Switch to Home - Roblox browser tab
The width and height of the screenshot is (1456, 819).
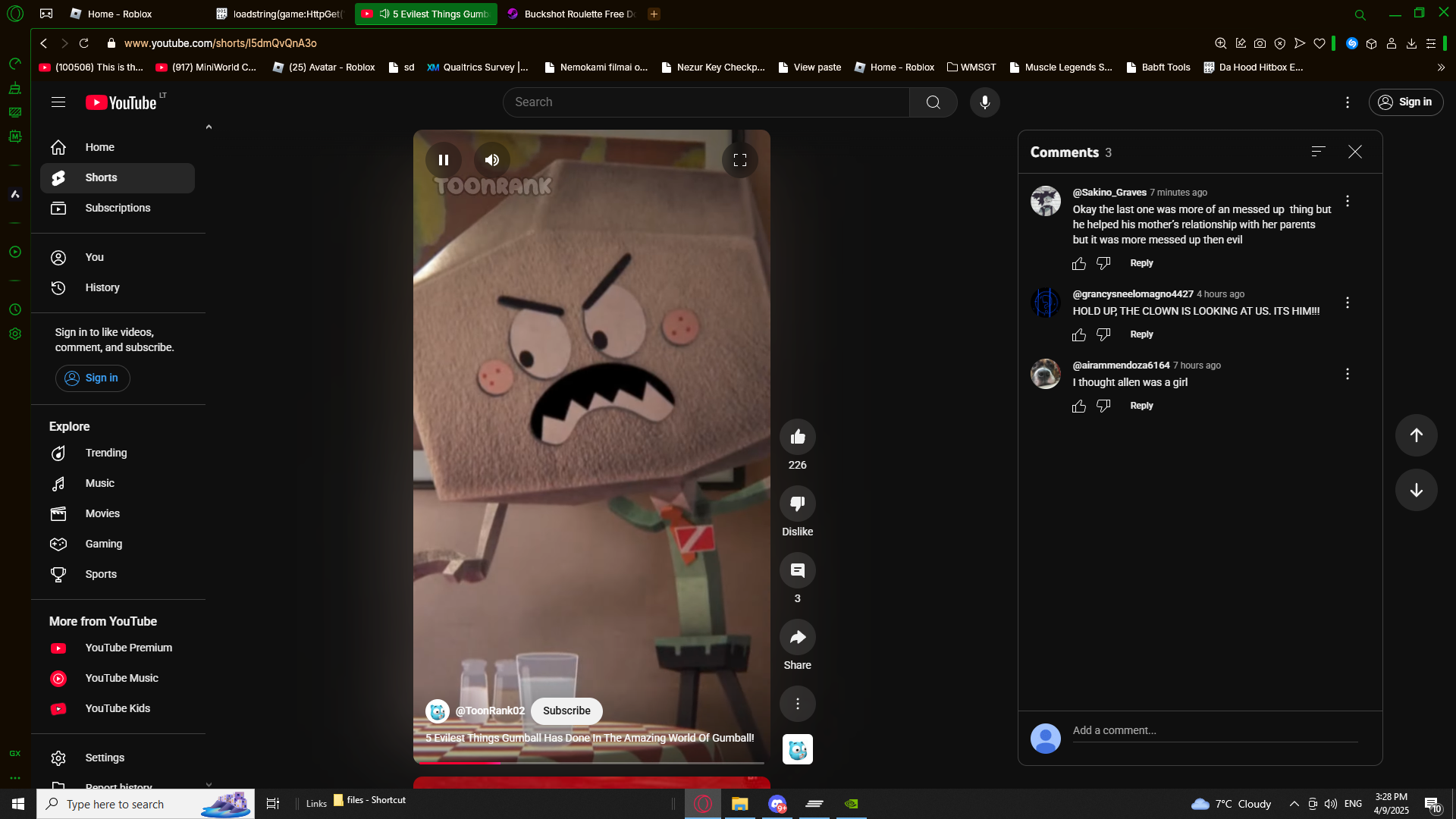tap(129, 14)
